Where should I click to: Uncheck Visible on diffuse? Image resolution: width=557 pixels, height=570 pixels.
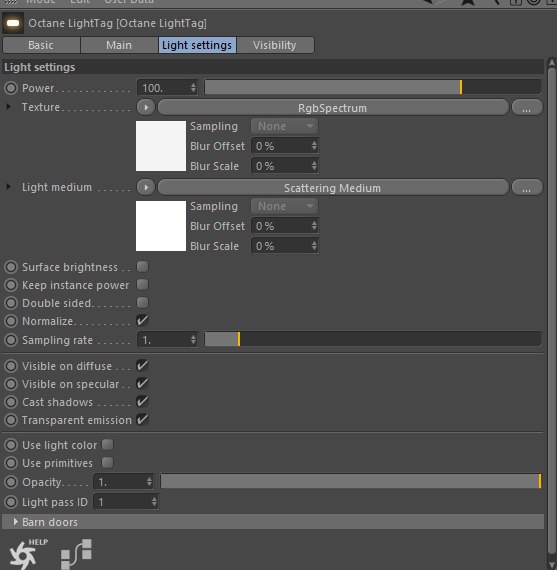click(x=143, y=365)
